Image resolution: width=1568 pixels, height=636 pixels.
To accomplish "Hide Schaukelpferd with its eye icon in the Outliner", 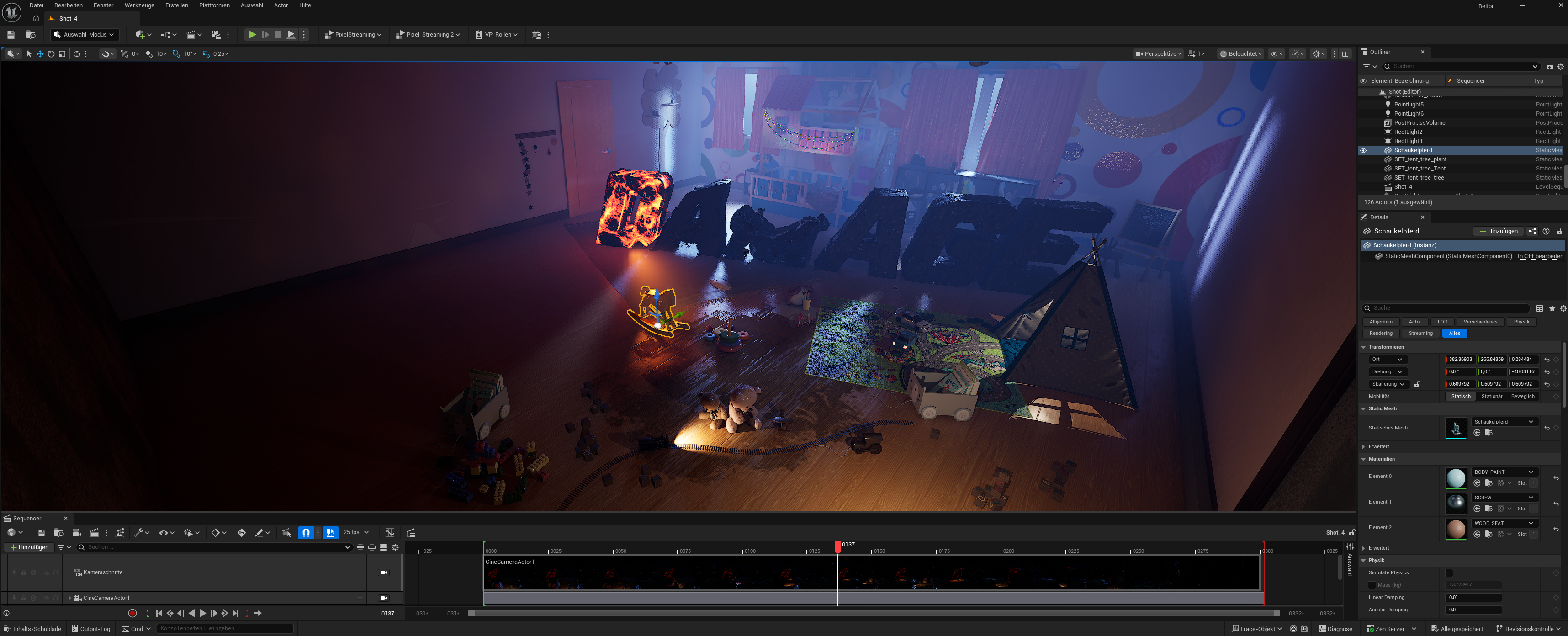I will [x=1363, y=150].
